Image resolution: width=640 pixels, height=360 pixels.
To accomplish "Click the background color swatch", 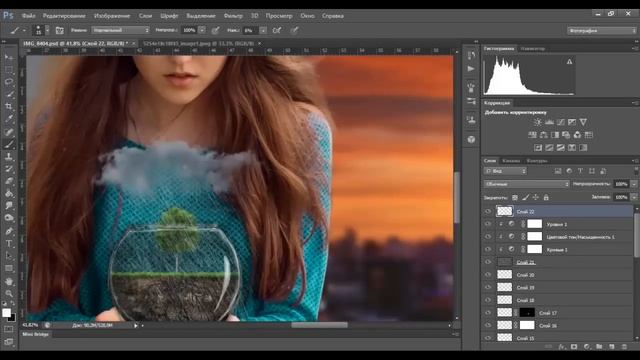I will 12,318.
